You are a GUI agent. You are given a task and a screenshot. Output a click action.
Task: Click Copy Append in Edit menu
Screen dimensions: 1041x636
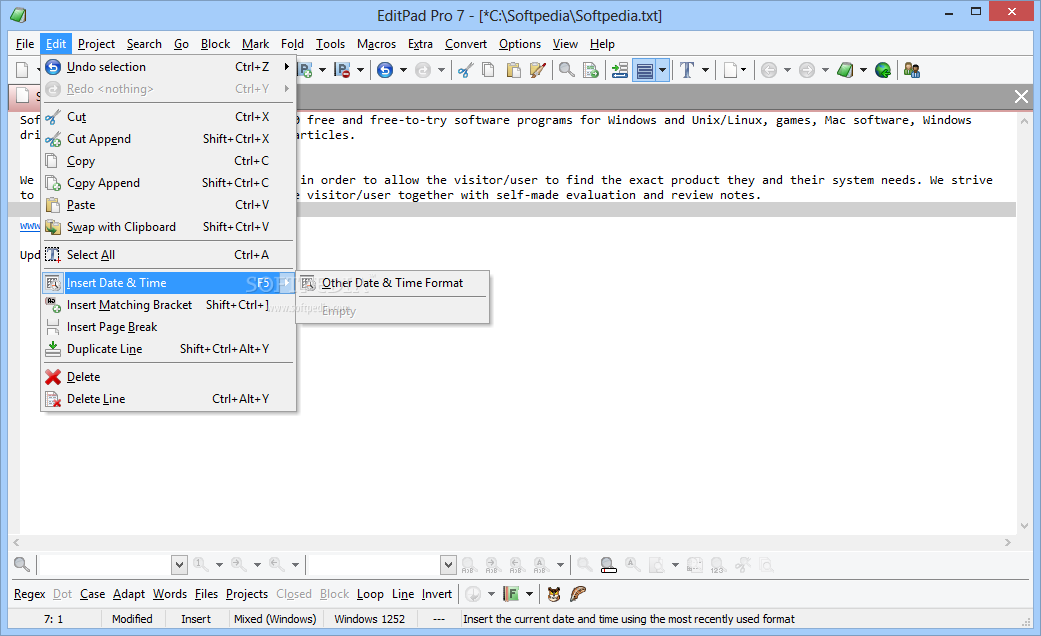tap(168, 183)
